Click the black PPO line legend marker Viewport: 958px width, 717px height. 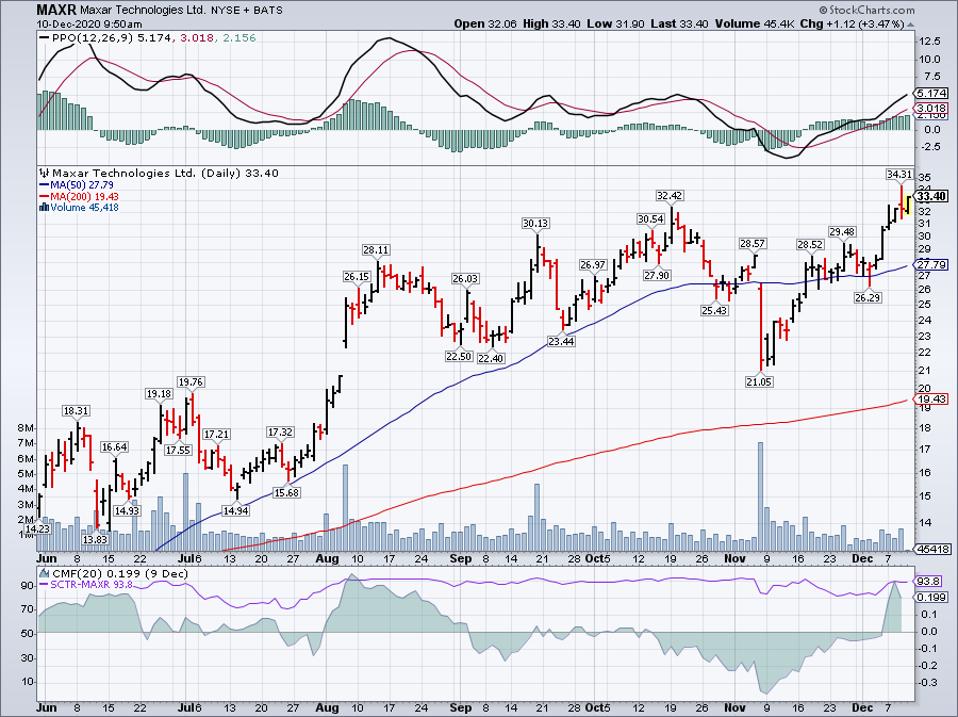coord(44,38)
